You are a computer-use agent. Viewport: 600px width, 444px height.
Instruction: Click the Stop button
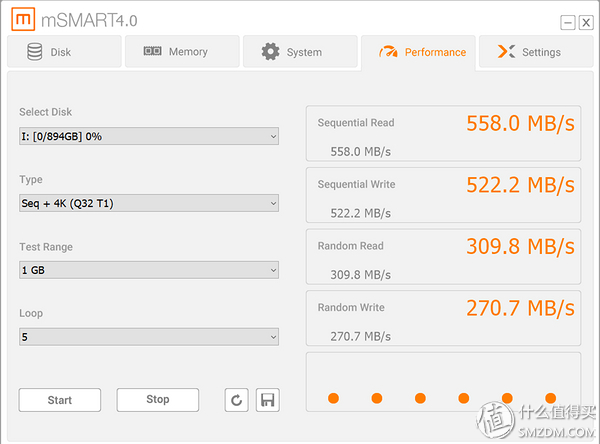(x=158, y=400)
